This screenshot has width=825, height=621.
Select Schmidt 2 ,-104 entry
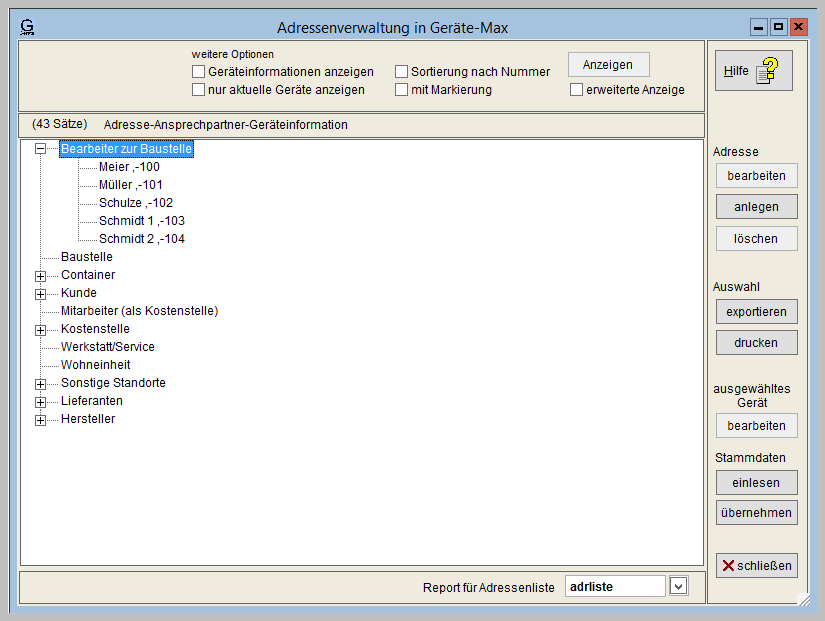pos(141,239)
